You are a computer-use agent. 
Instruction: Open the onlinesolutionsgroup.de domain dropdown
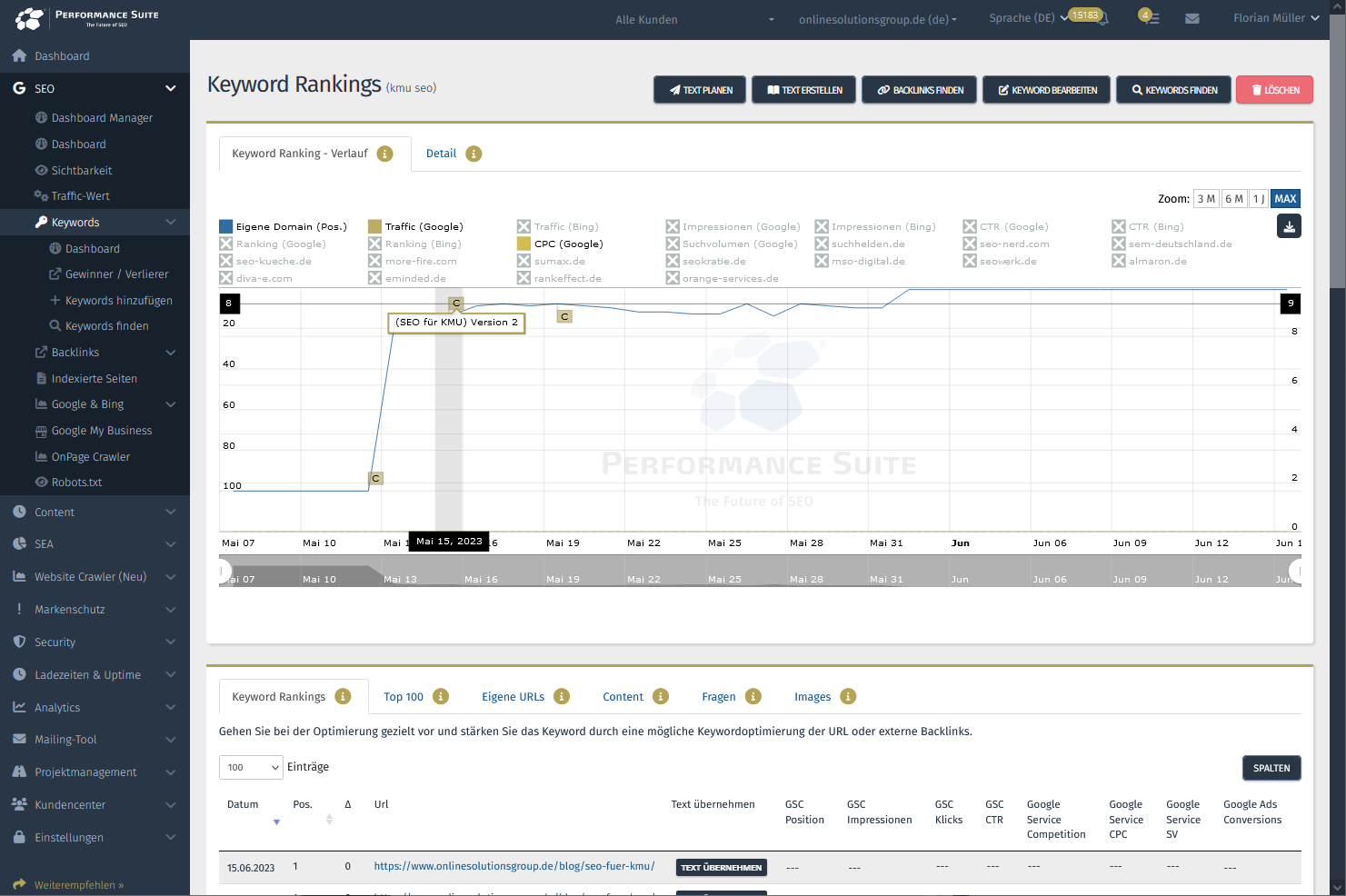click(877, 19)
